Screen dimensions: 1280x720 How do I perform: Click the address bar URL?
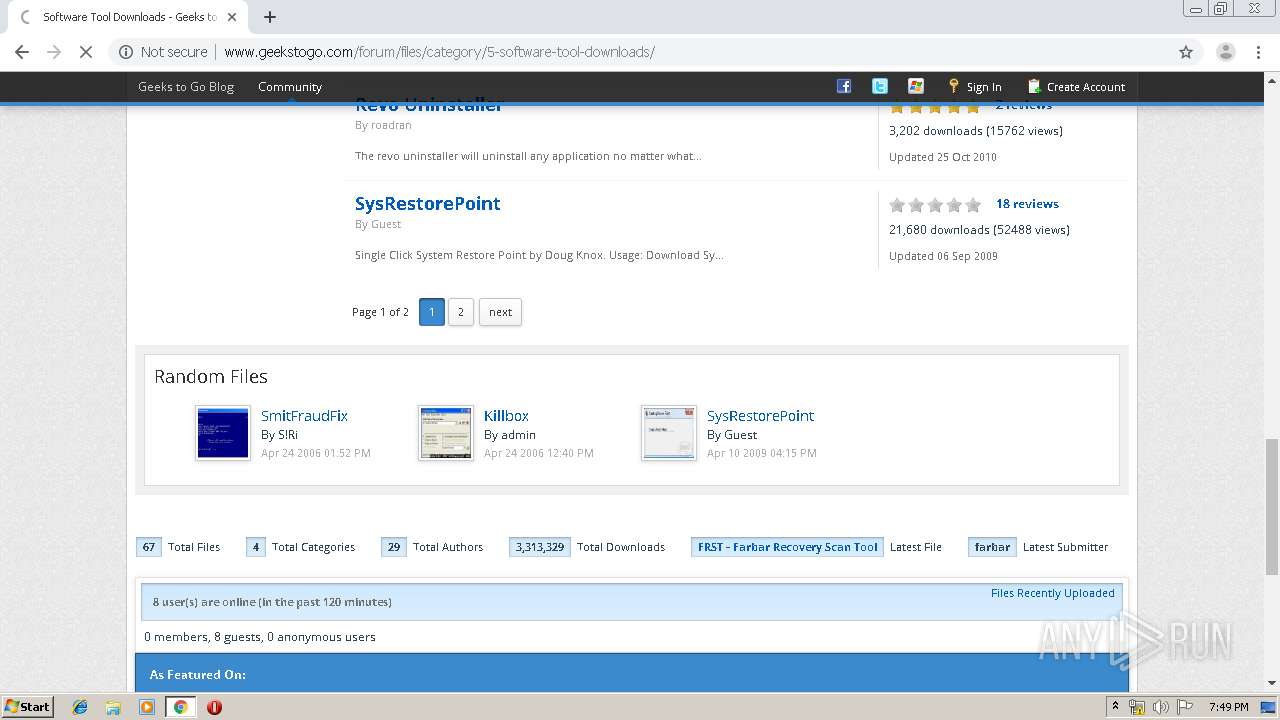(x=439, y=52)
